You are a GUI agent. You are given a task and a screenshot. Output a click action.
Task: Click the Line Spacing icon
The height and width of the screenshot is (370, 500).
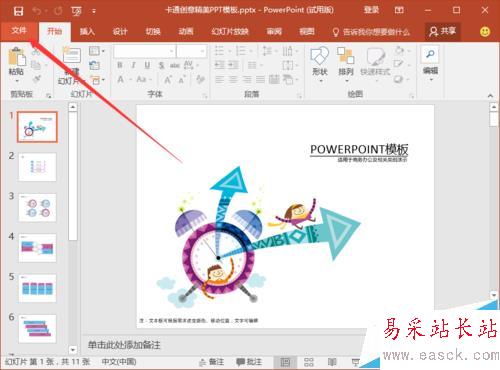tap(267, 51)
